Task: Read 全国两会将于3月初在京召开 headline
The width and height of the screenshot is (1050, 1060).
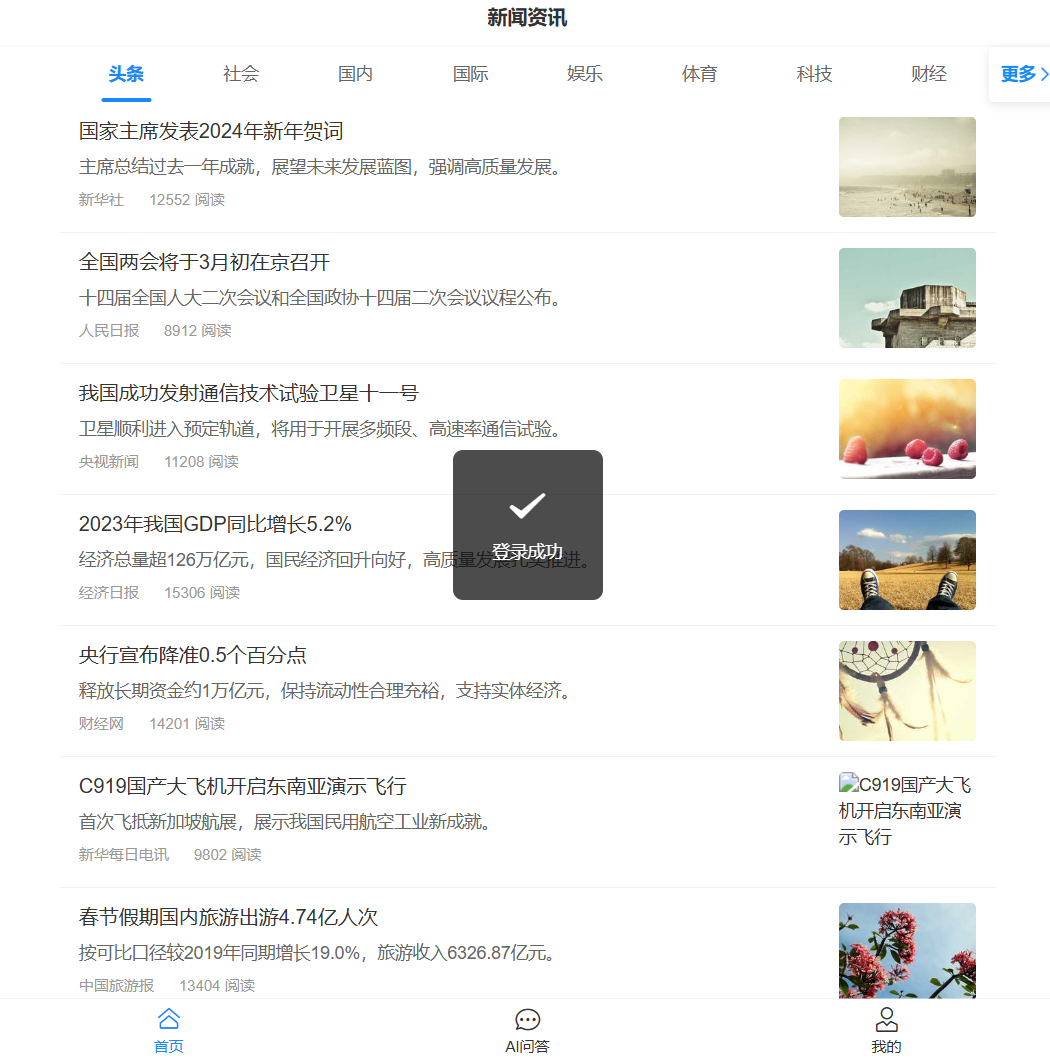Action: (204, 262)
